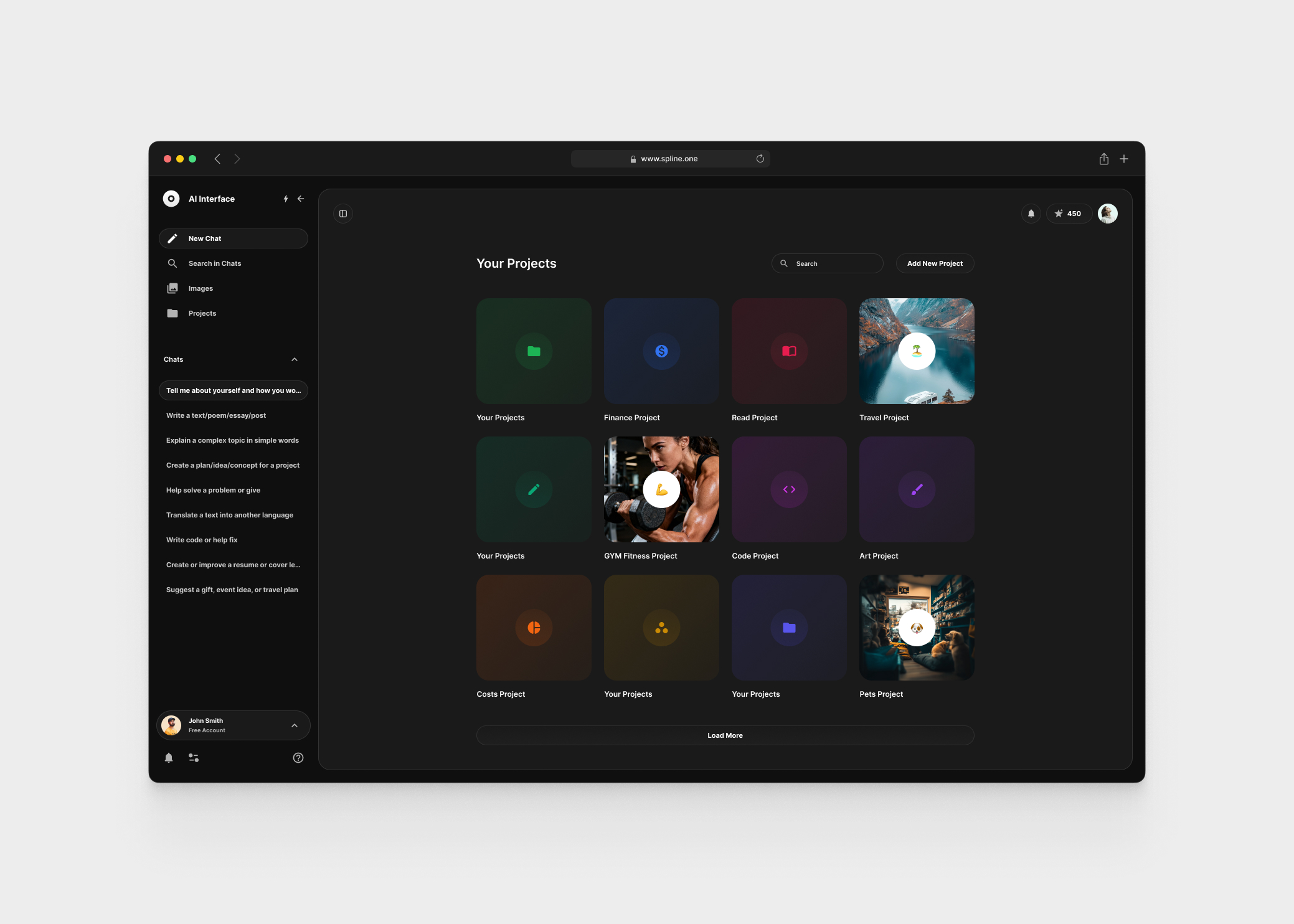The image size is (1294, 924).
Task: Click the 'Costs Project' label
Action: tap(501, 694)
